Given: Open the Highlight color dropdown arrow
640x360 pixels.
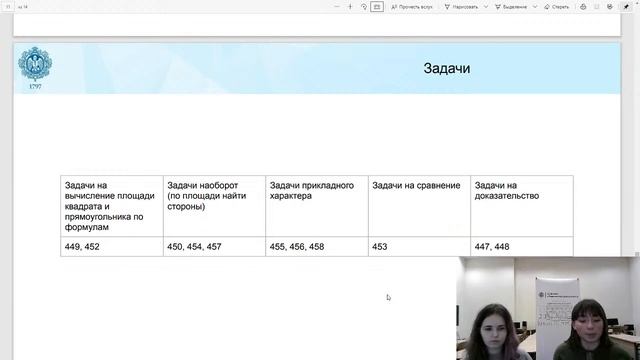Looking at the screenshot, I should click(x=535, y=7).
